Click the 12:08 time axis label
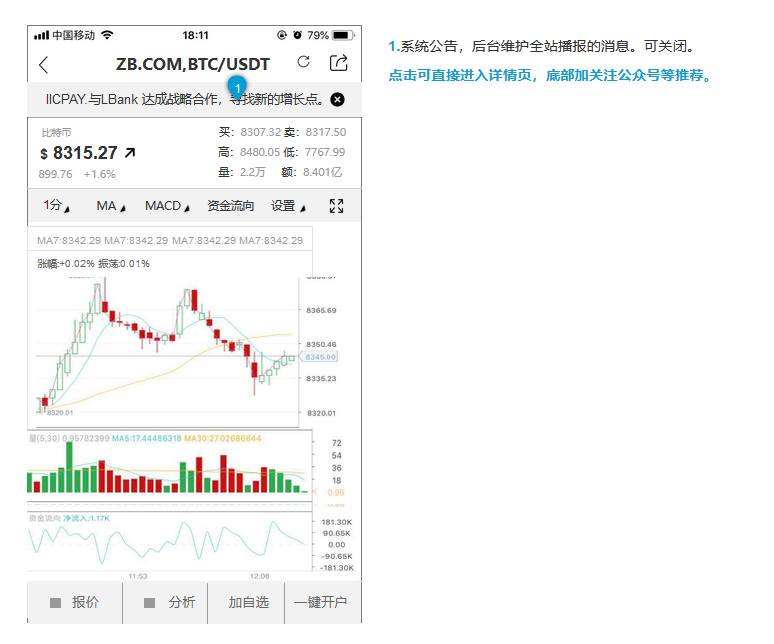 [260, 576]
